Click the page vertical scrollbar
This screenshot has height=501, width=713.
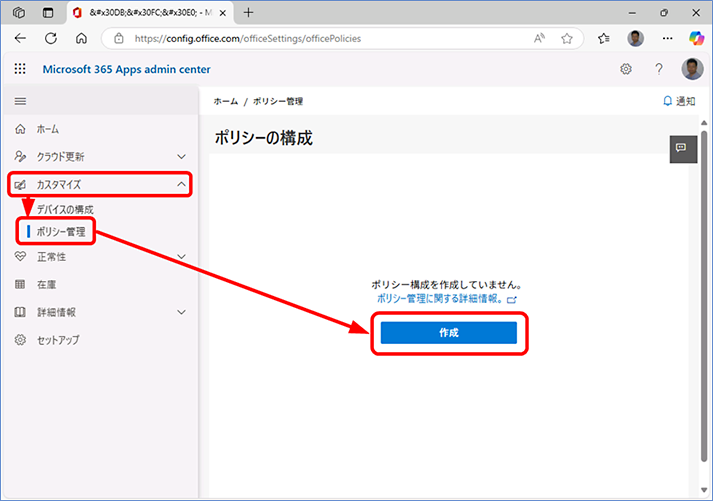[x=704, y=296]
